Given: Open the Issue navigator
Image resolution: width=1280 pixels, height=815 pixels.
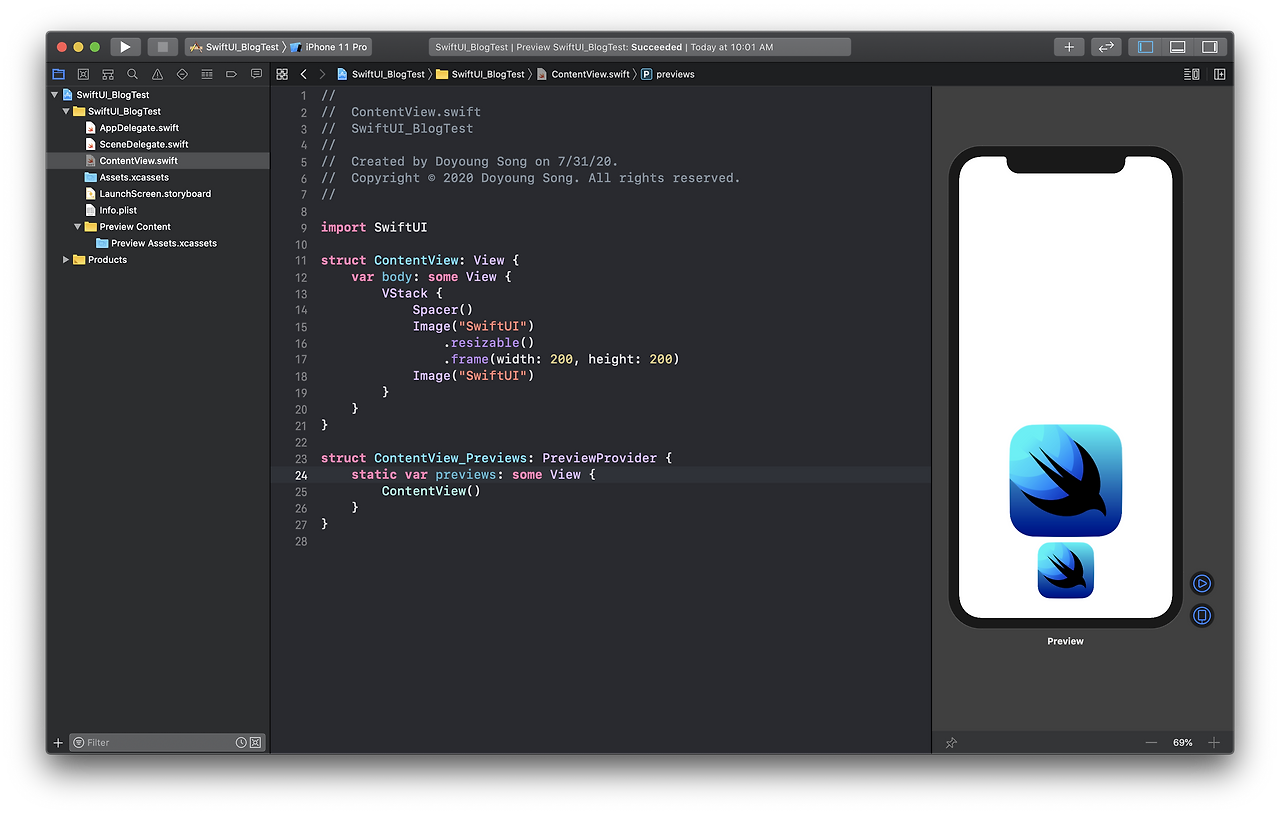Looking at the screenshot, I should click(157, 74).
